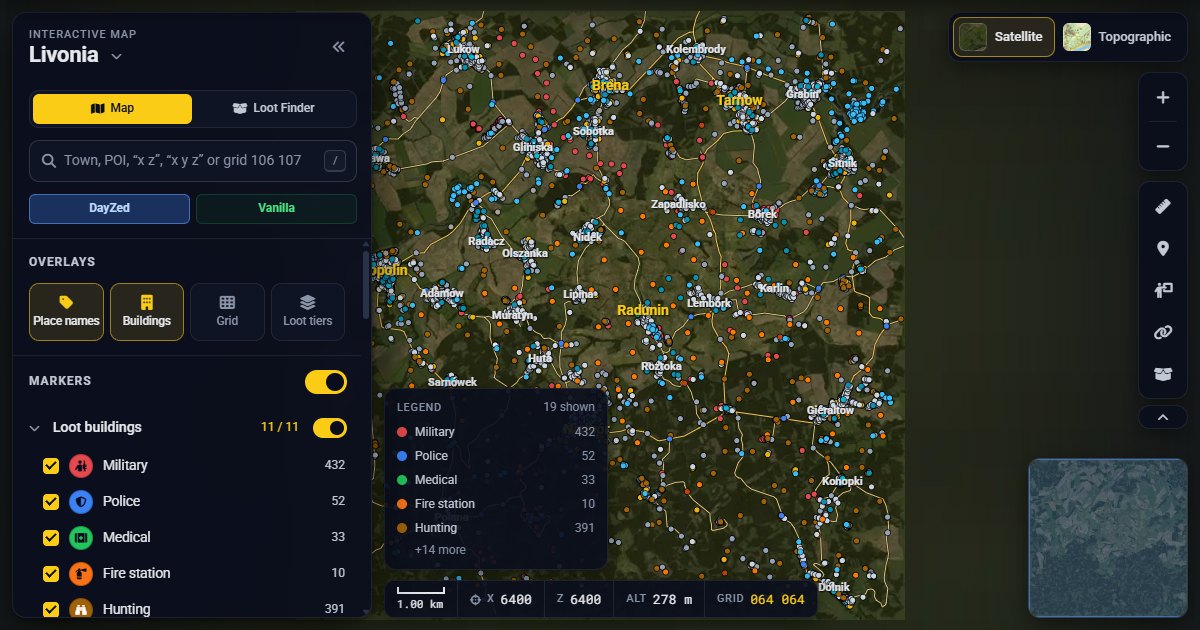1200x630 pixels.
Task: Switch to the Map tab
Action: point(112,108)
